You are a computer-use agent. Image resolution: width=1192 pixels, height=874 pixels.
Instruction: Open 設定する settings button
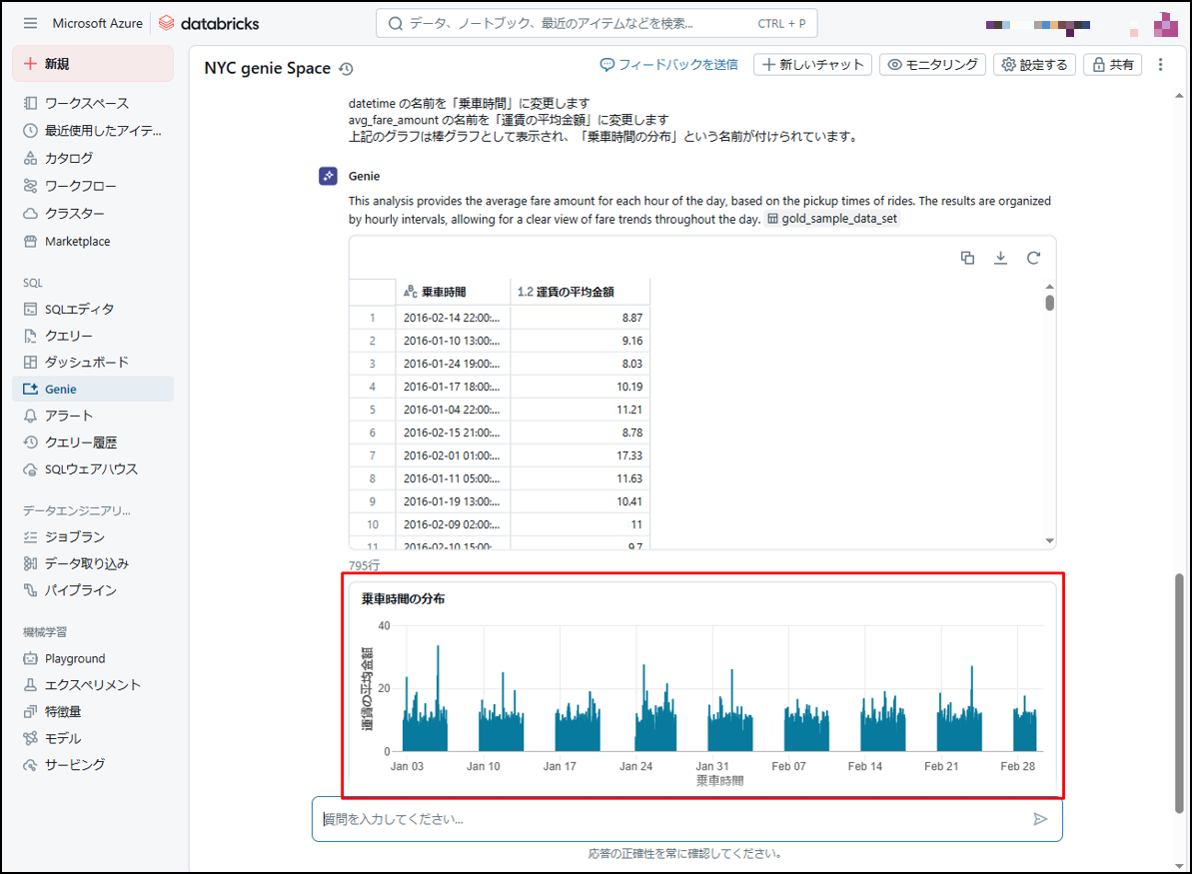[x=1035, y=65]
